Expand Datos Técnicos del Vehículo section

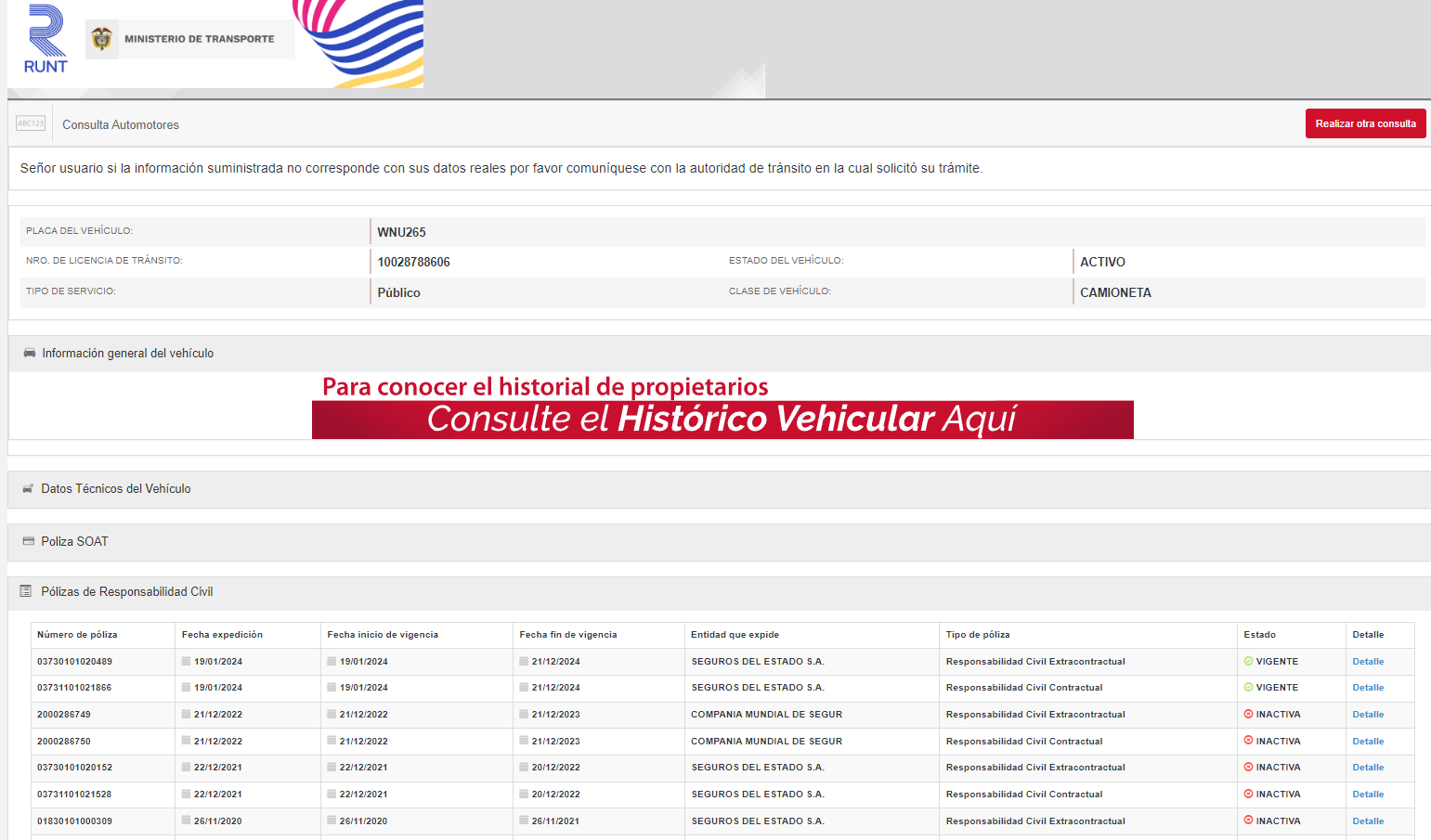[116, 489]
